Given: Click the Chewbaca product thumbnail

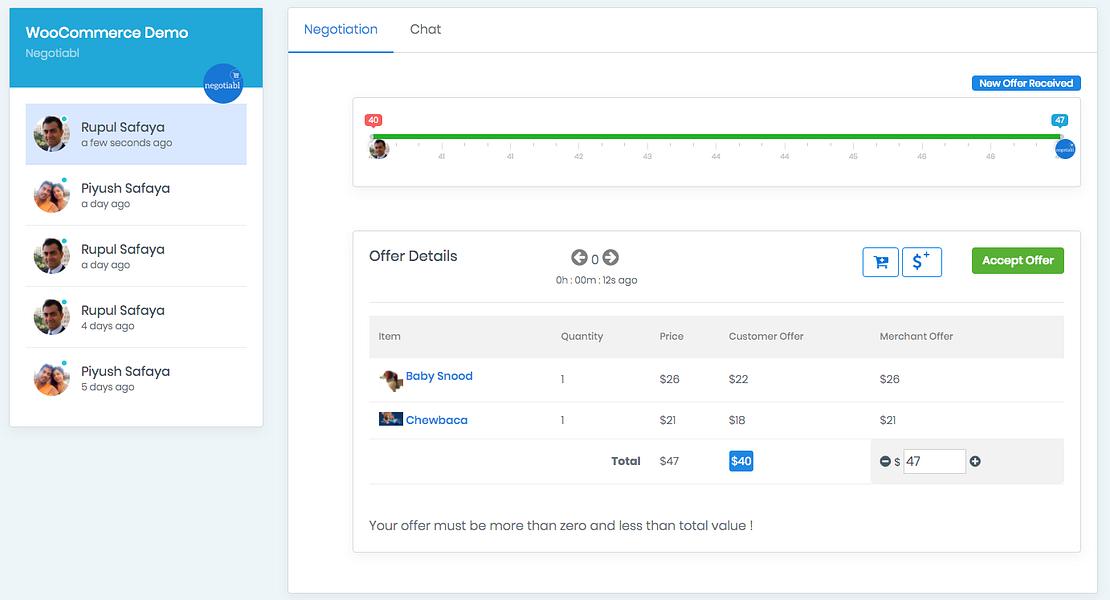Looking at the screenshot, I should pyautogui.click(x=391, y=419).
